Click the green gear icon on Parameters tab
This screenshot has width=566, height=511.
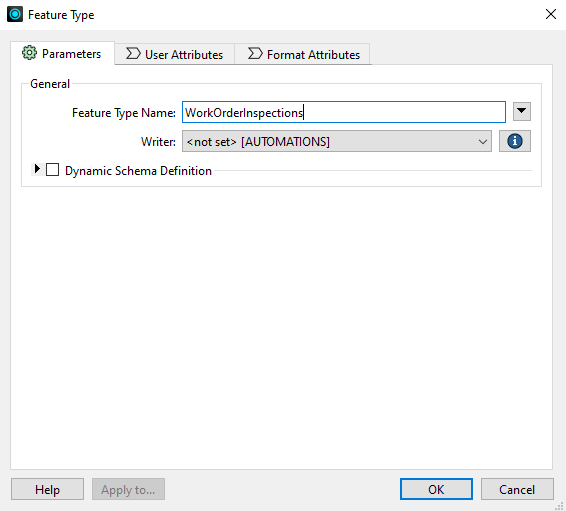29,53
